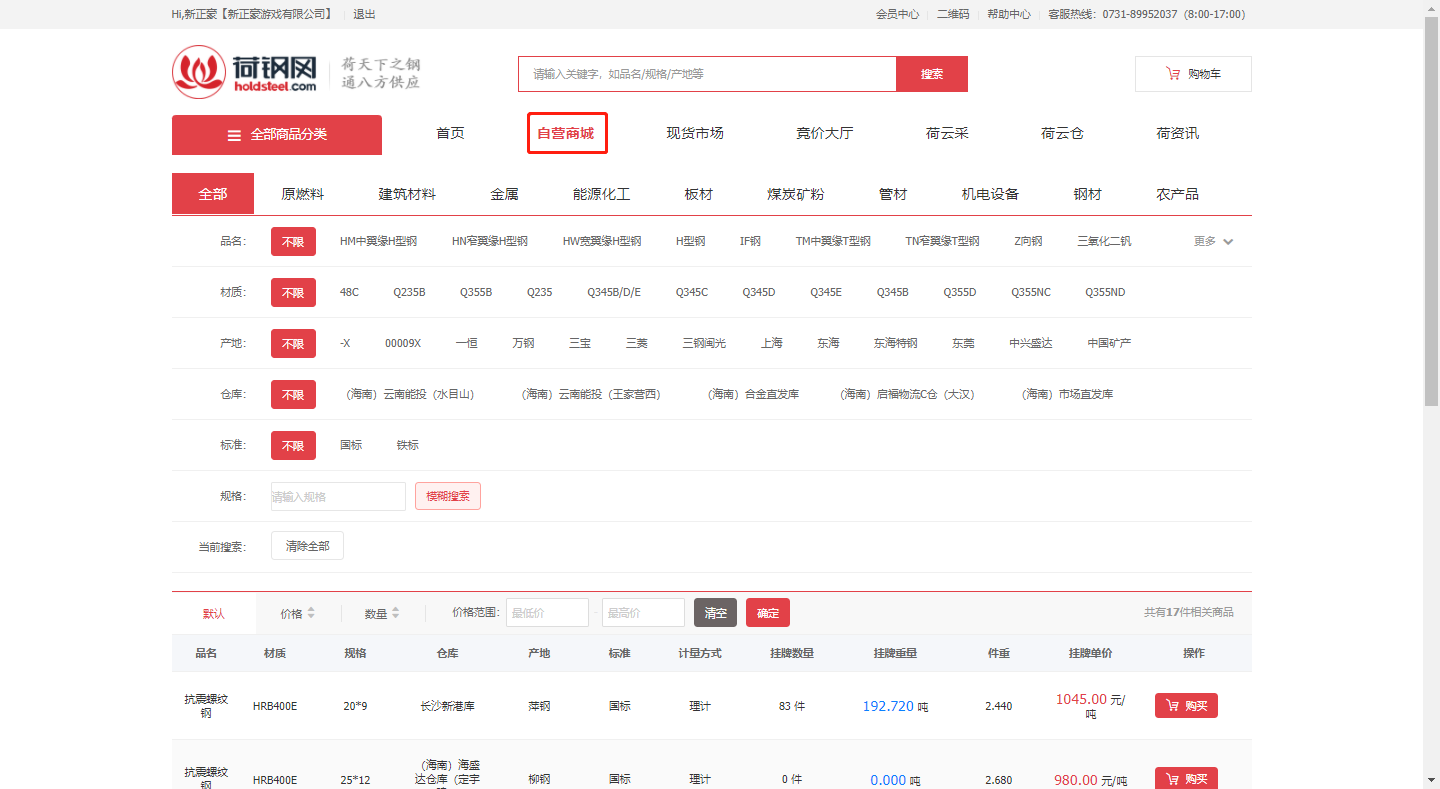This screenshot has width=1440, height=789.
Task: Filter by 铁标 standard
Action: 408,445
